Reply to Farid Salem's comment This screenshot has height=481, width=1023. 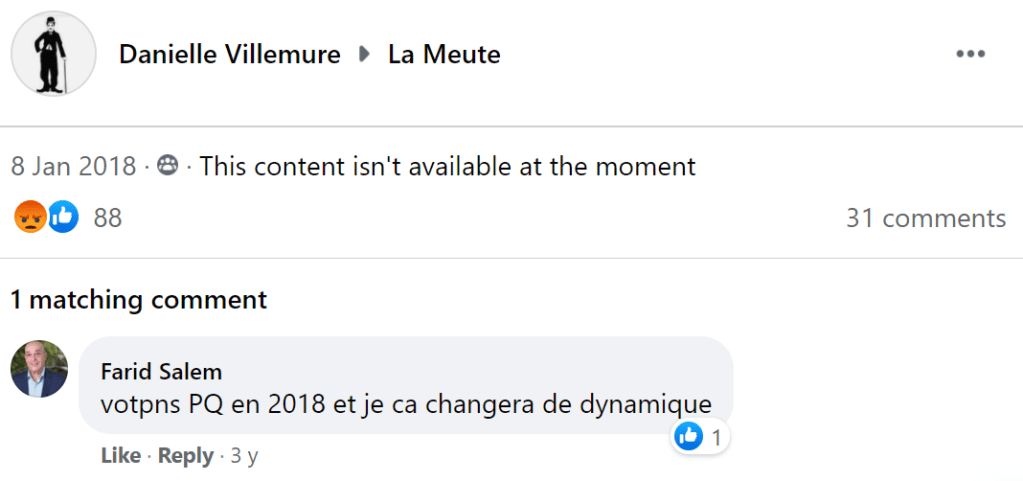click(185, 456)
